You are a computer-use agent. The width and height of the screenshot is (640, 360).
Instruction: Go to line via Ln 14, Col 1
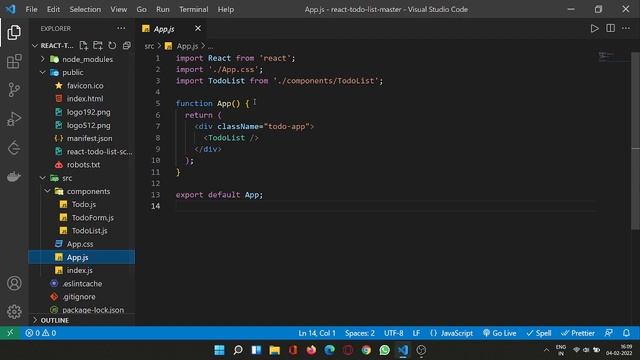(317, 333)
